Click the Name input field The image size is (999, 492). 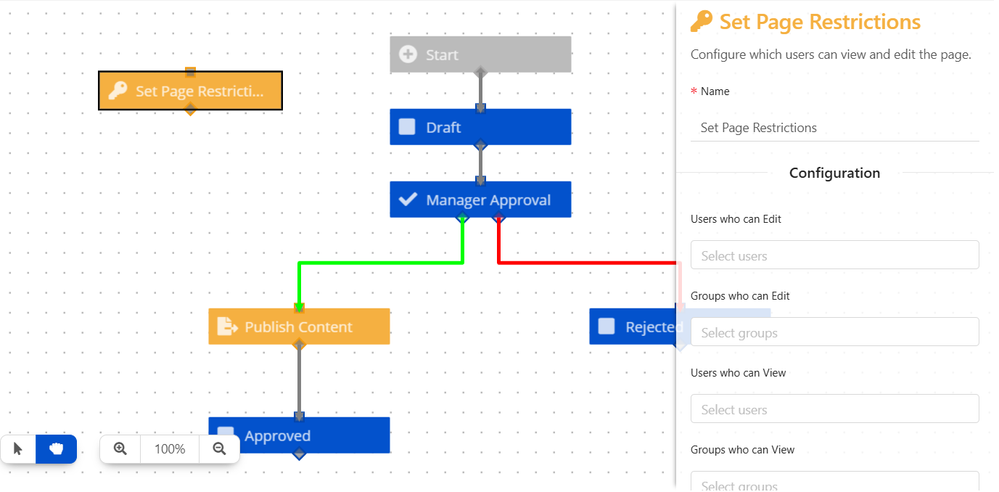pos(834,127)
